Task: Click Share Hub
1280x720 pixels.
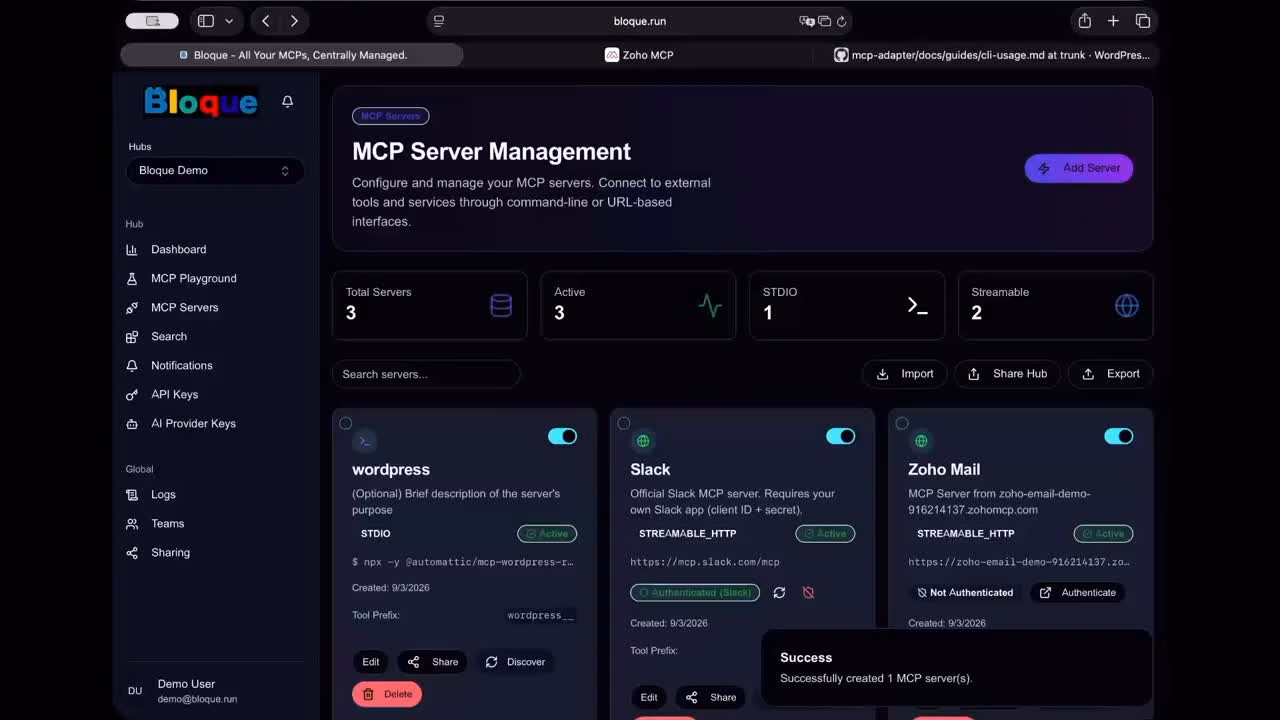Action: pos(1007,374)
